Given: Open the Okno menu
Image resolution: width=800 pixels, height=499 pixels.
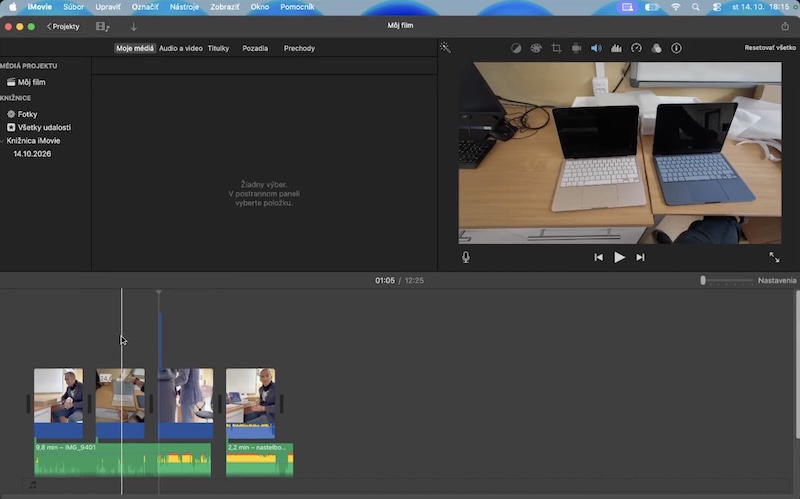Looking at the screenshot, I should point(260,7).
